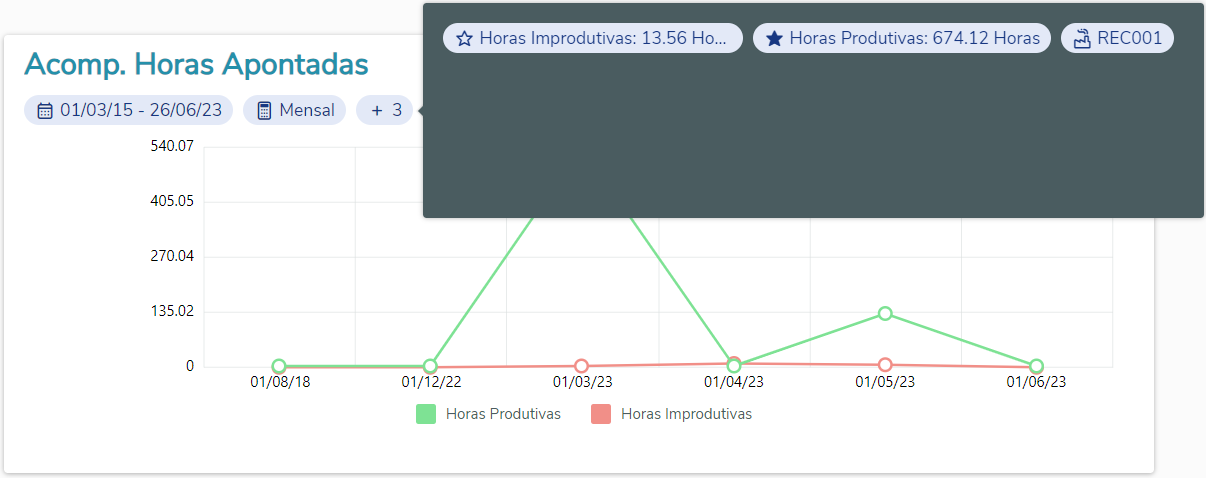The height and width of the screenshot is (478, 1206).
Task: Click the 01/04/23 x-axis label
Action: [x=734, y=382]
